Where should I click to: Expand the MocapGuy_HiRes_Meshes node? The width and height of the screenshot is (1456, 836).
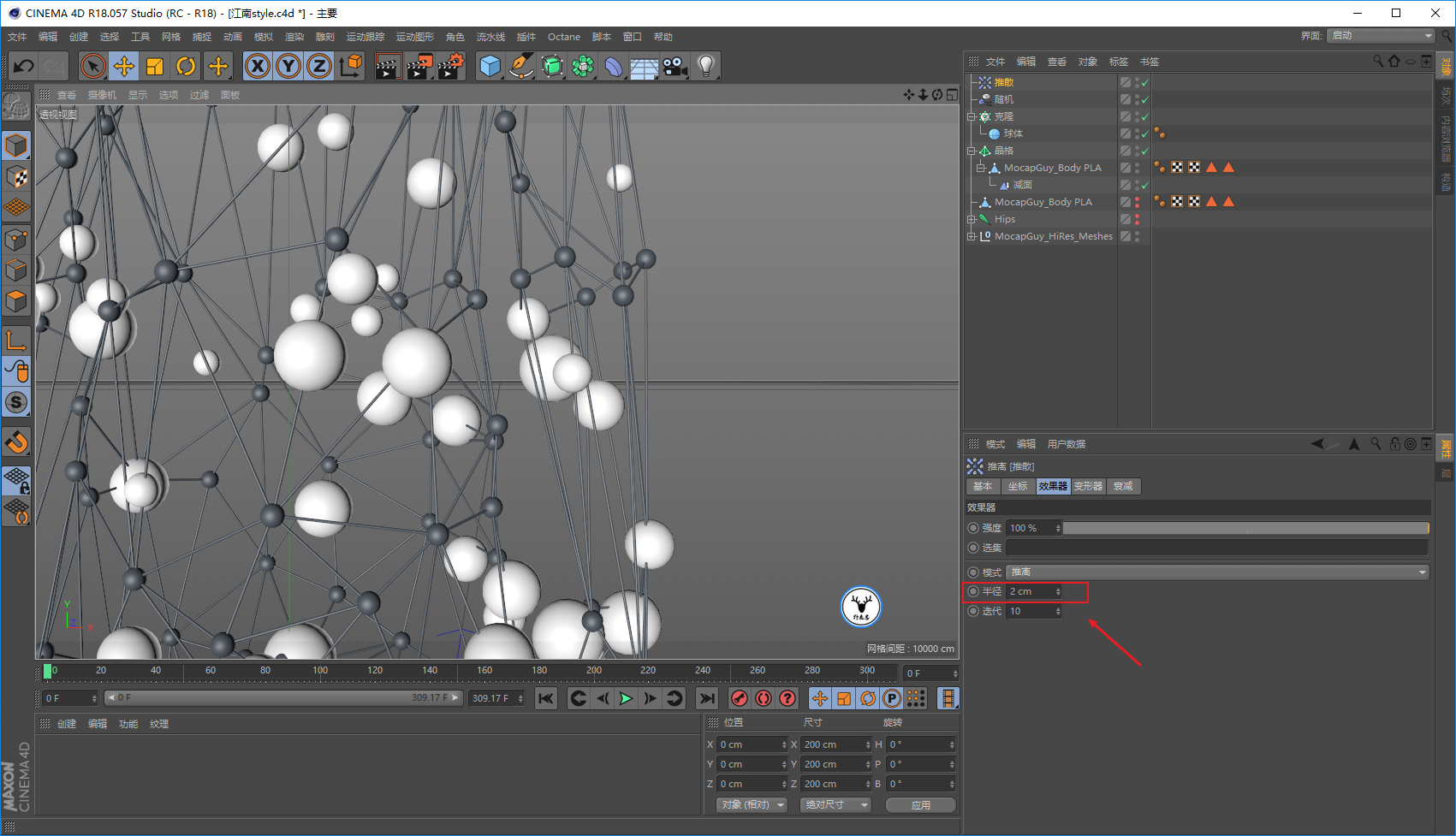tap(972, 236)
